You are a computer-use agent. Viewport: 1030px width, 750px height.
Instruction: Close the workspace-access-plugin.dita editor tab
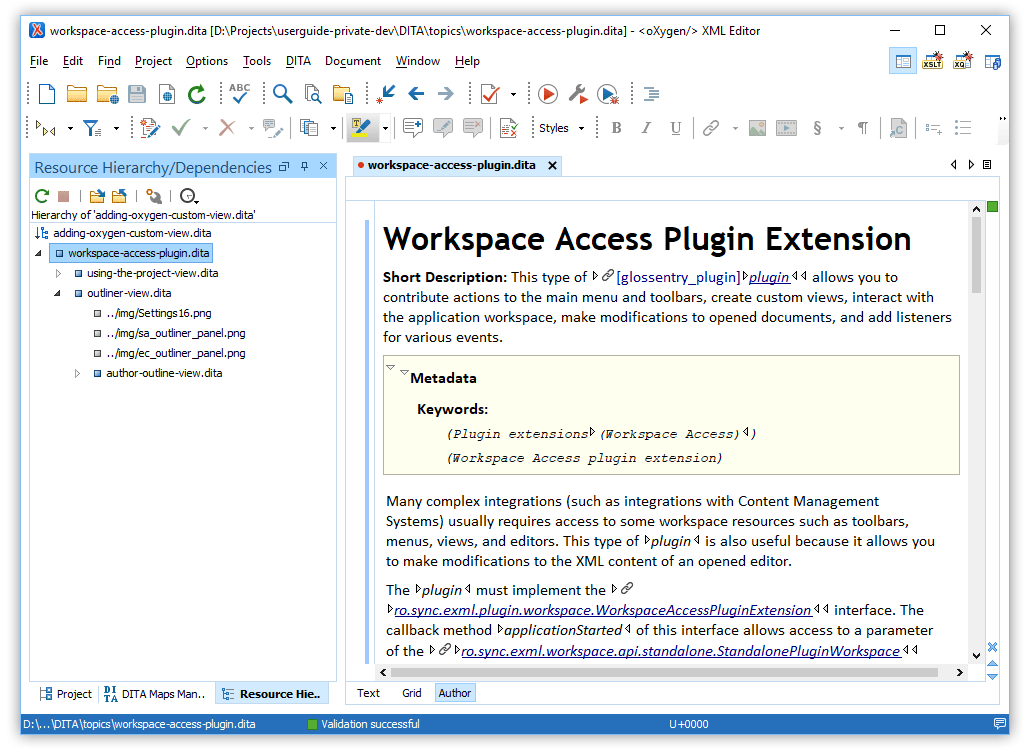click(552, 165)
